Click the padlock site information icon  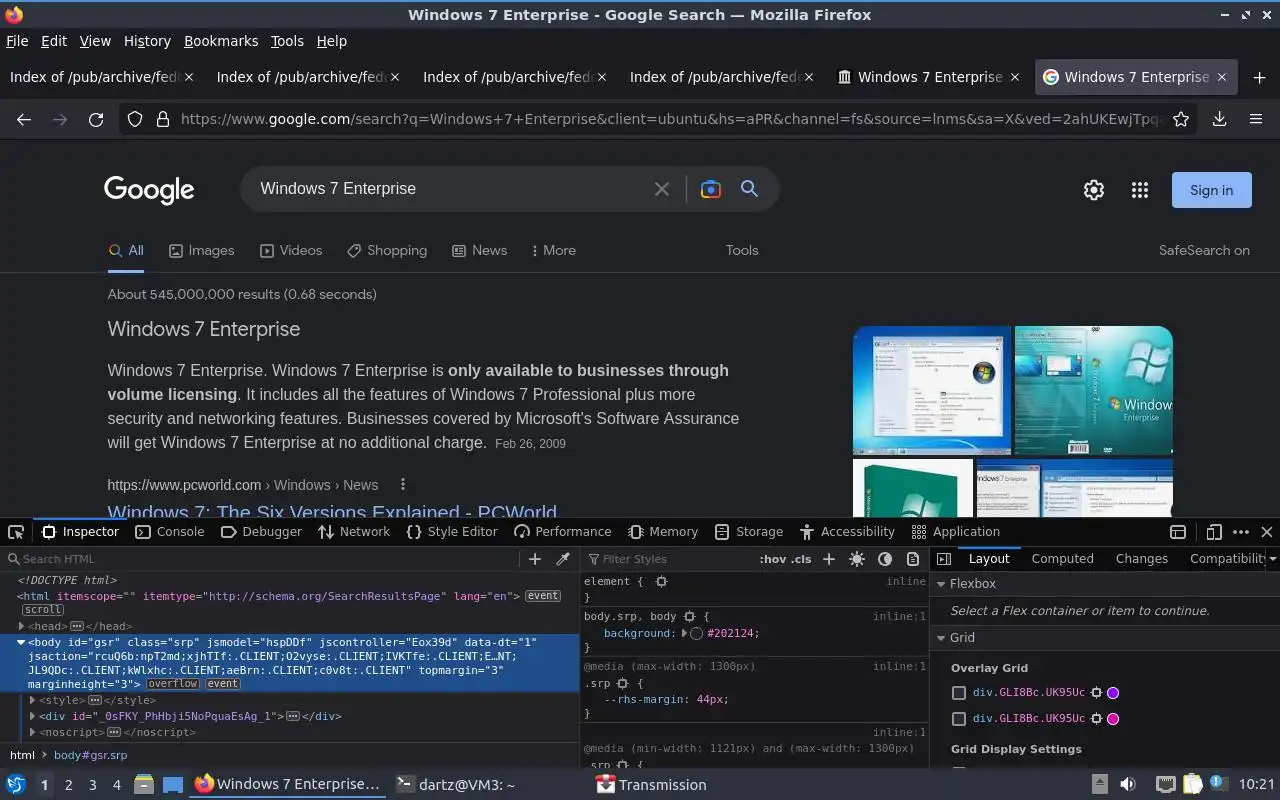[x=163, y=119]
